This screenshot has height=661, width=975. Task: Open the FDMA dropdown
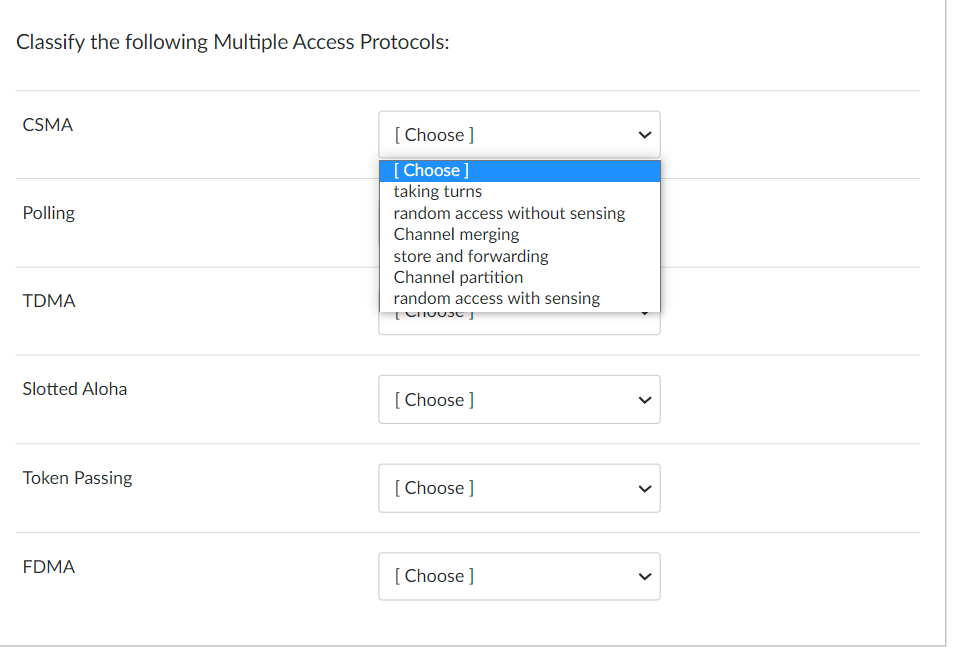pos(519,576)
